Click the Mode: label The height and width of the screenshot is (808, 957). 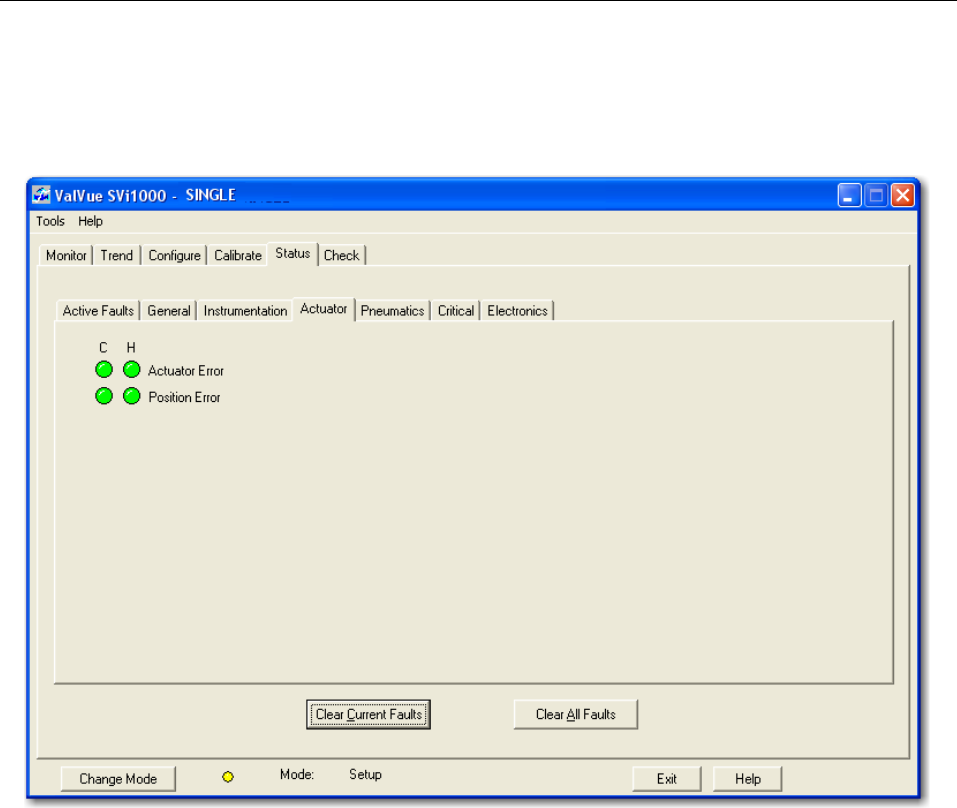[x=297, y=774]
